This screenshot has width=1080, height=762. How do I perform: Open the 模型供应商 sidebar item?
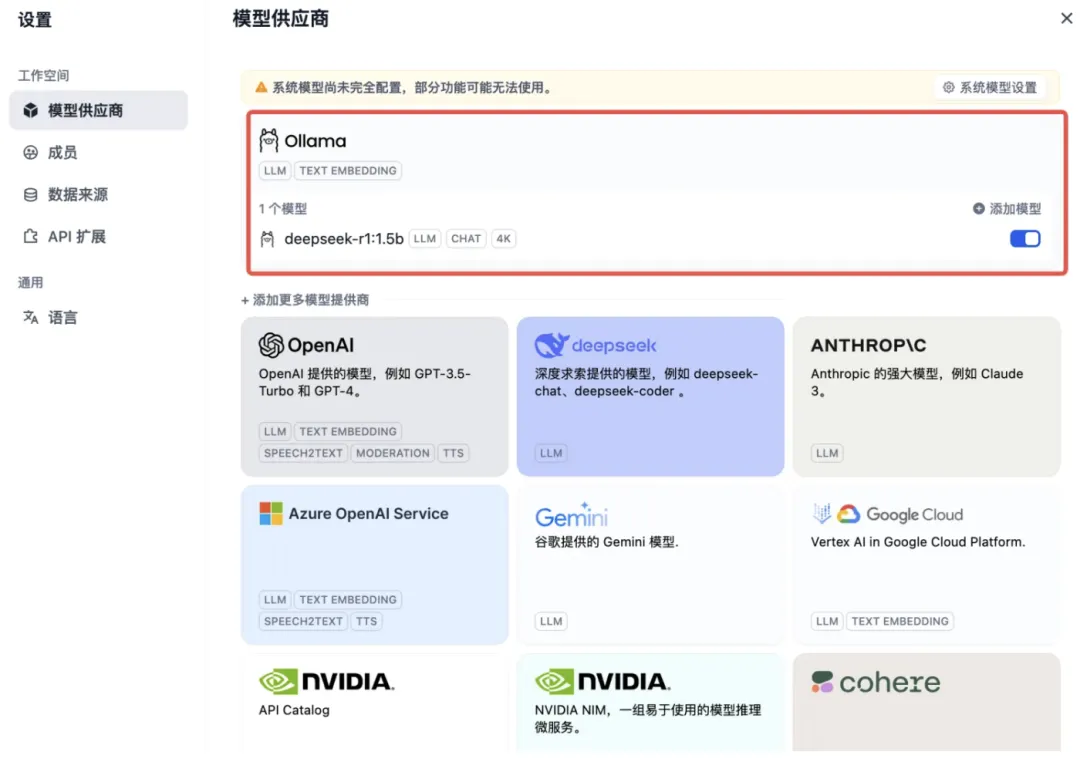pyautogui.click(x=98, y=110)
